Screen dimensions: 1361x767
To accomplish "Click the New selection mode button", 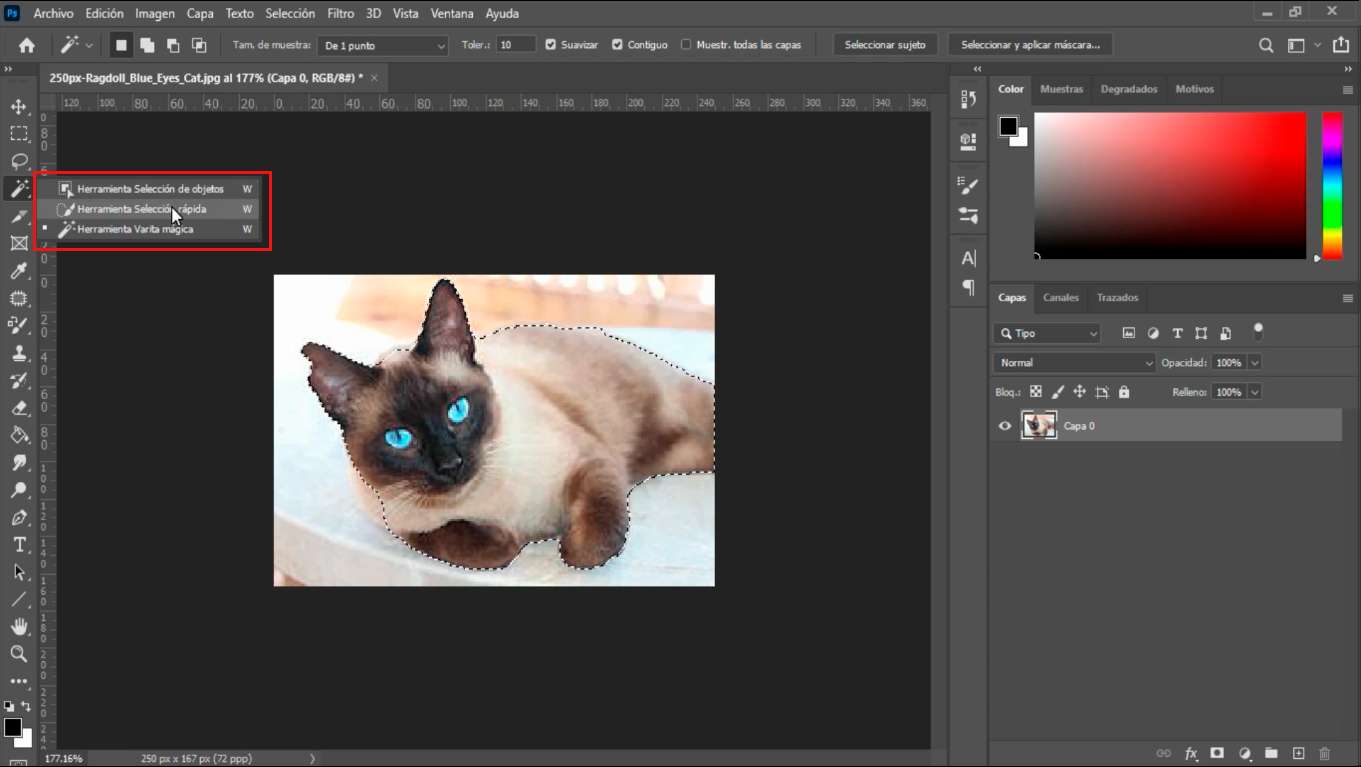I will (x=121, y=45).
